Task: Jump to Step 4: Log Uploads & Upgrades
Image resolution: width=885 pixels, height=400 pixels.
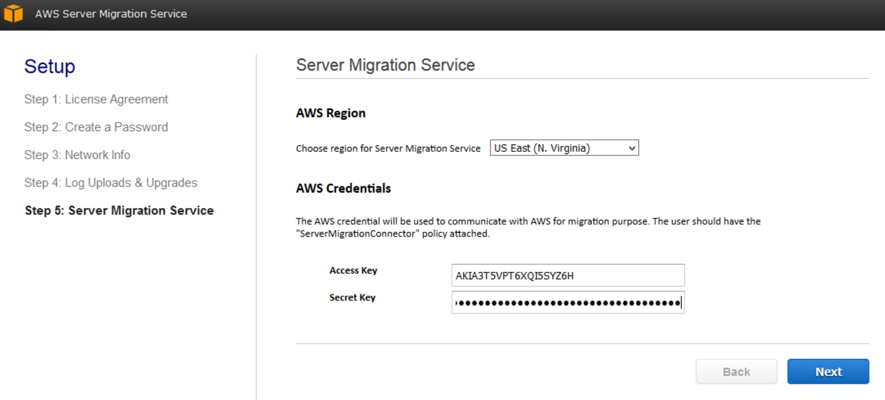Action: 111,183
